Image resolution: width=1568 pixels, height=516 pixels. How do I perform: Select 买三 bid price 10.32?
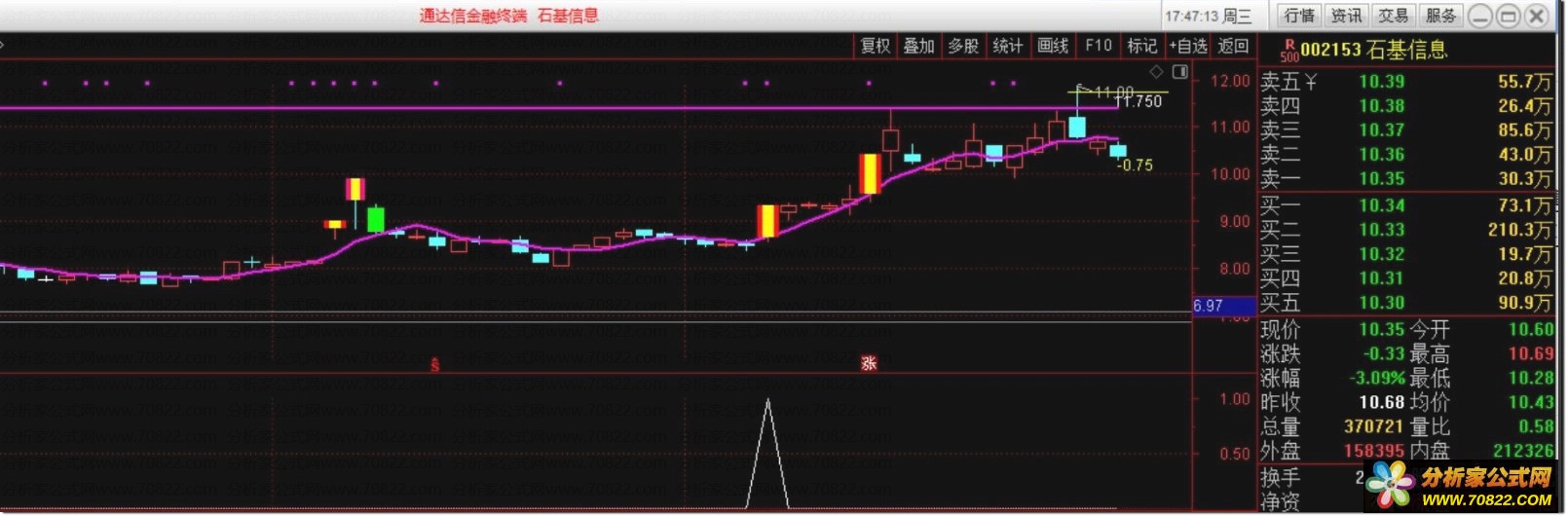pos(1381,254)
